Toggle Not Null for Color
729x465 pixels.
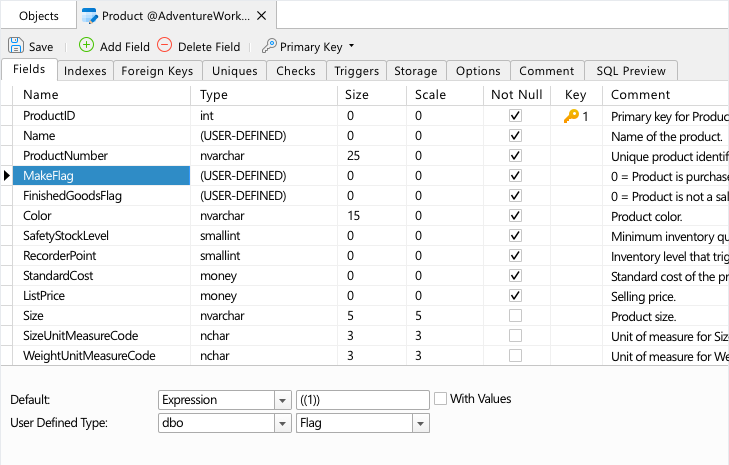pyautogui.click(x=515, y=215)
